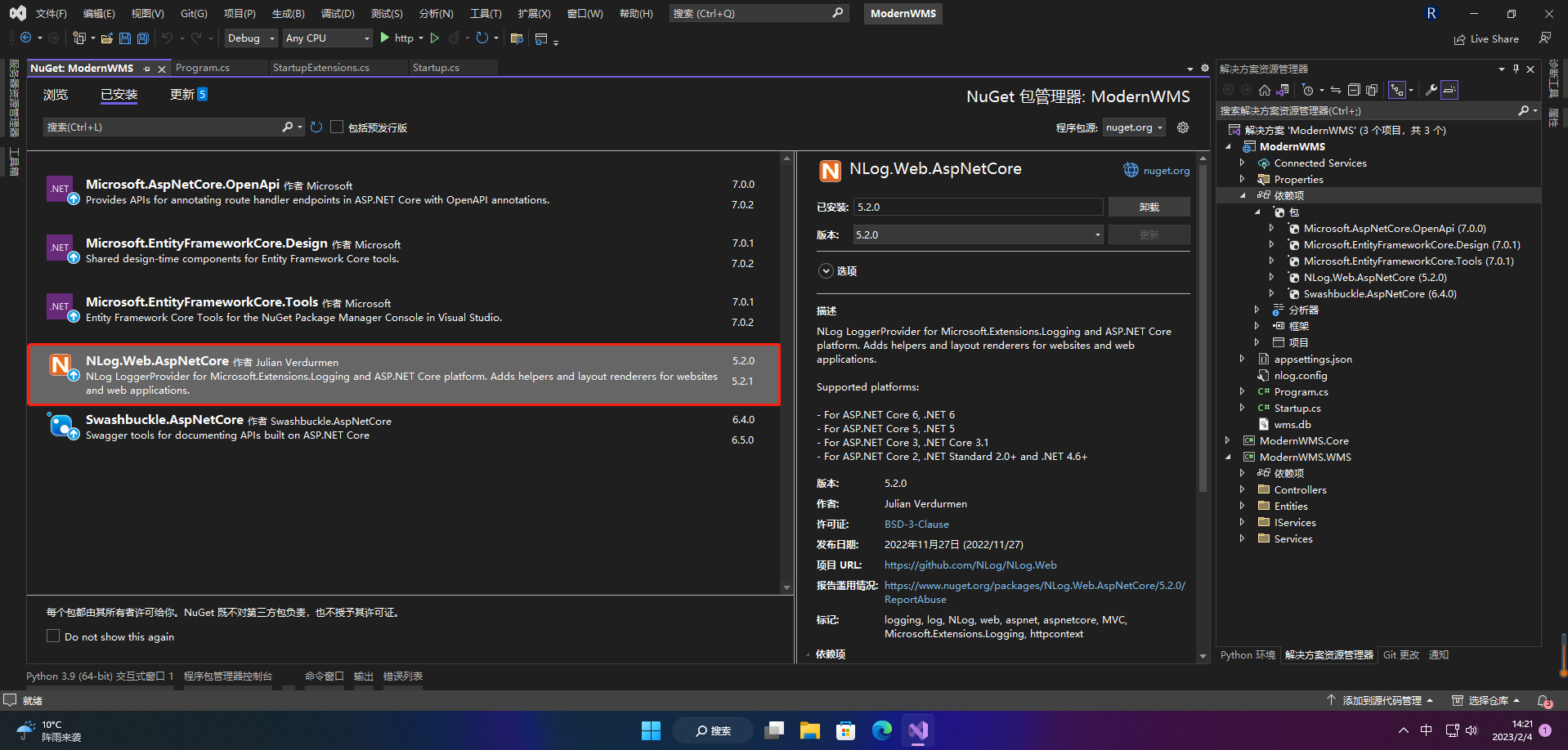Switch to the StartupExtensions.cs tab
This screenshot has height=750, width=1568.
coord(321,68)
